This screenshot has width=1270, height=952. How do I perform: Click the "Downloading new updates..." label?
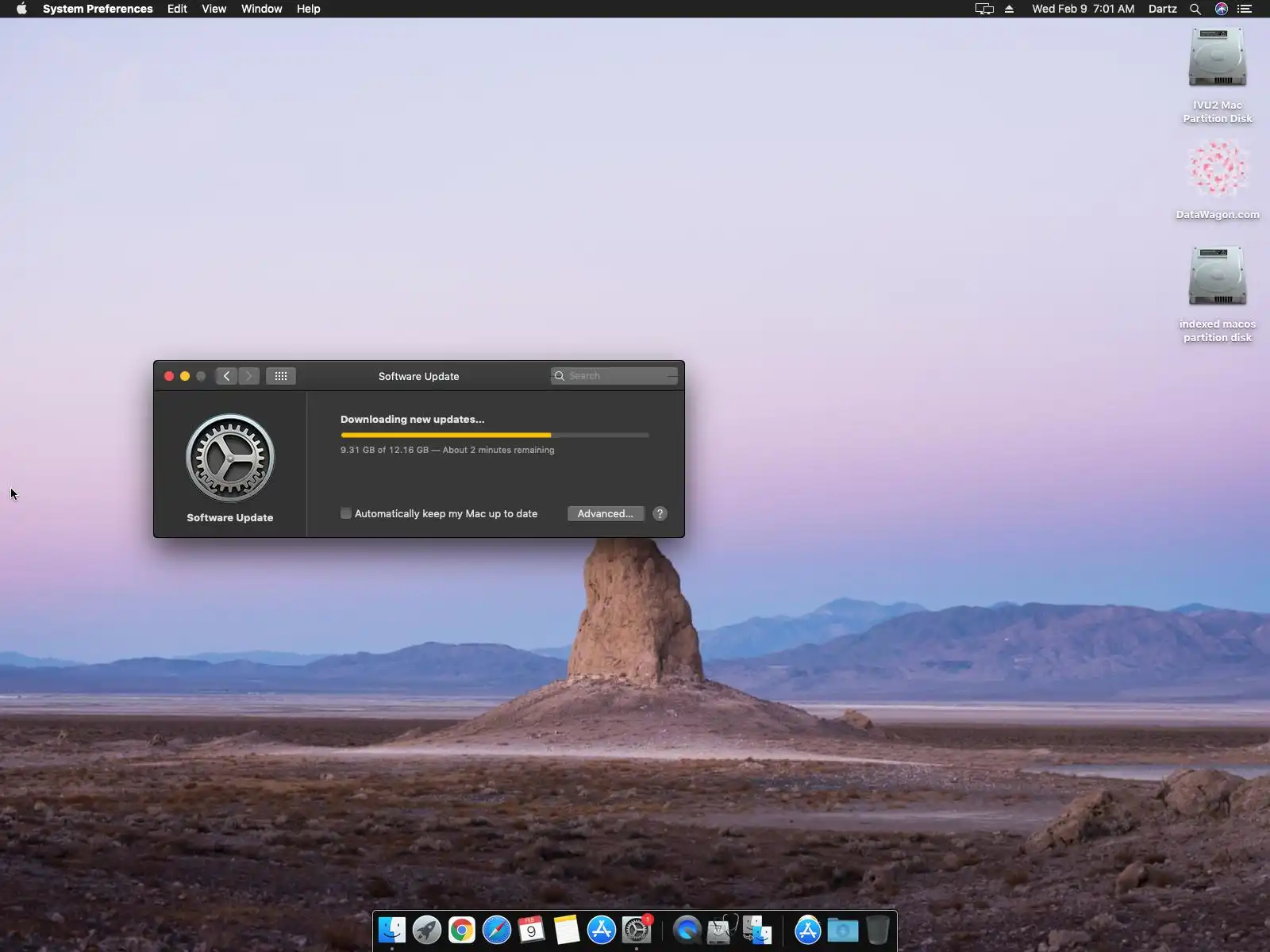(x=412, y=419)
